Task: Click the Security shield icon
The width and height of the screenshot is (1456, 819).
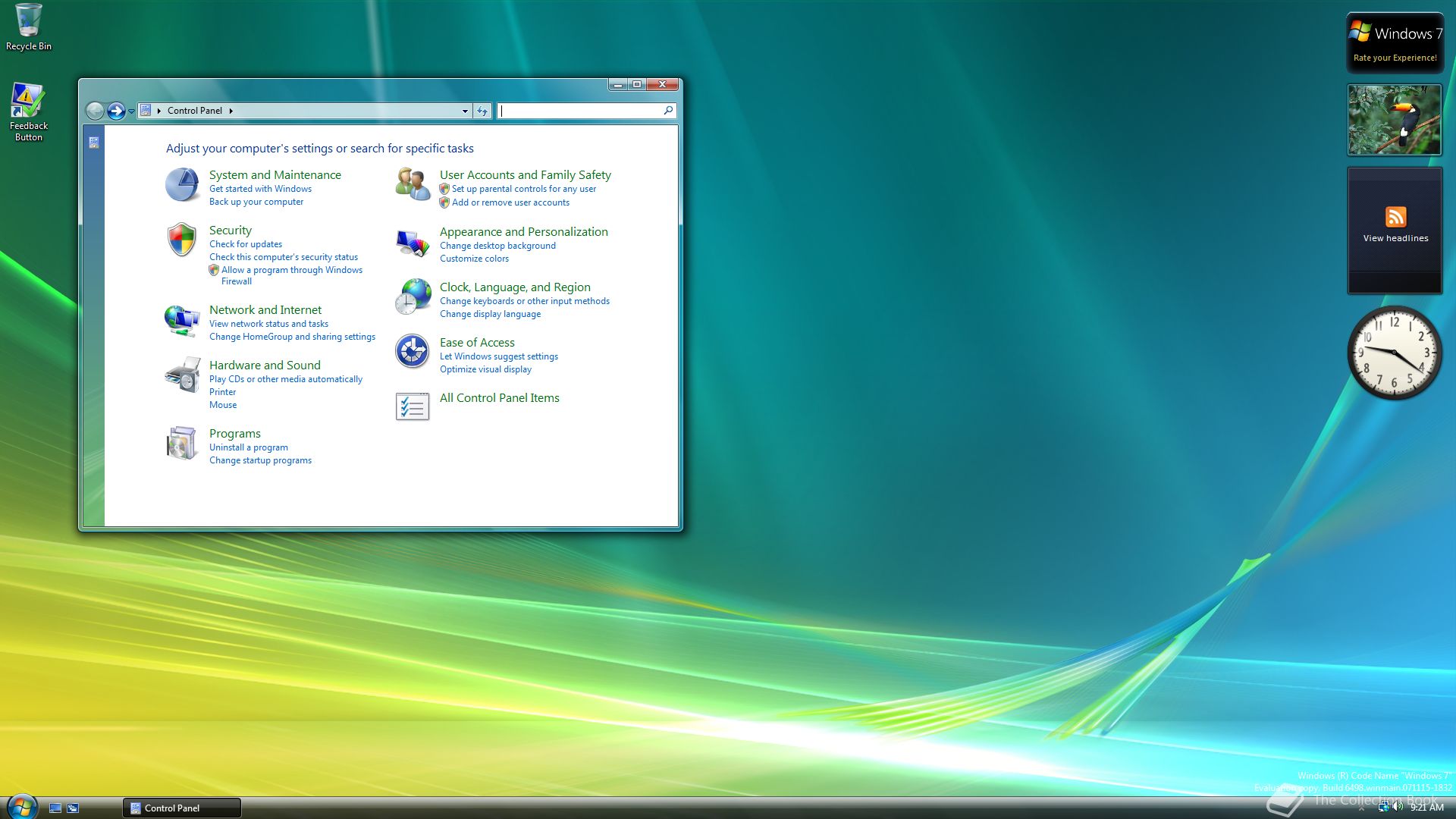Action: tap(182, 240)
